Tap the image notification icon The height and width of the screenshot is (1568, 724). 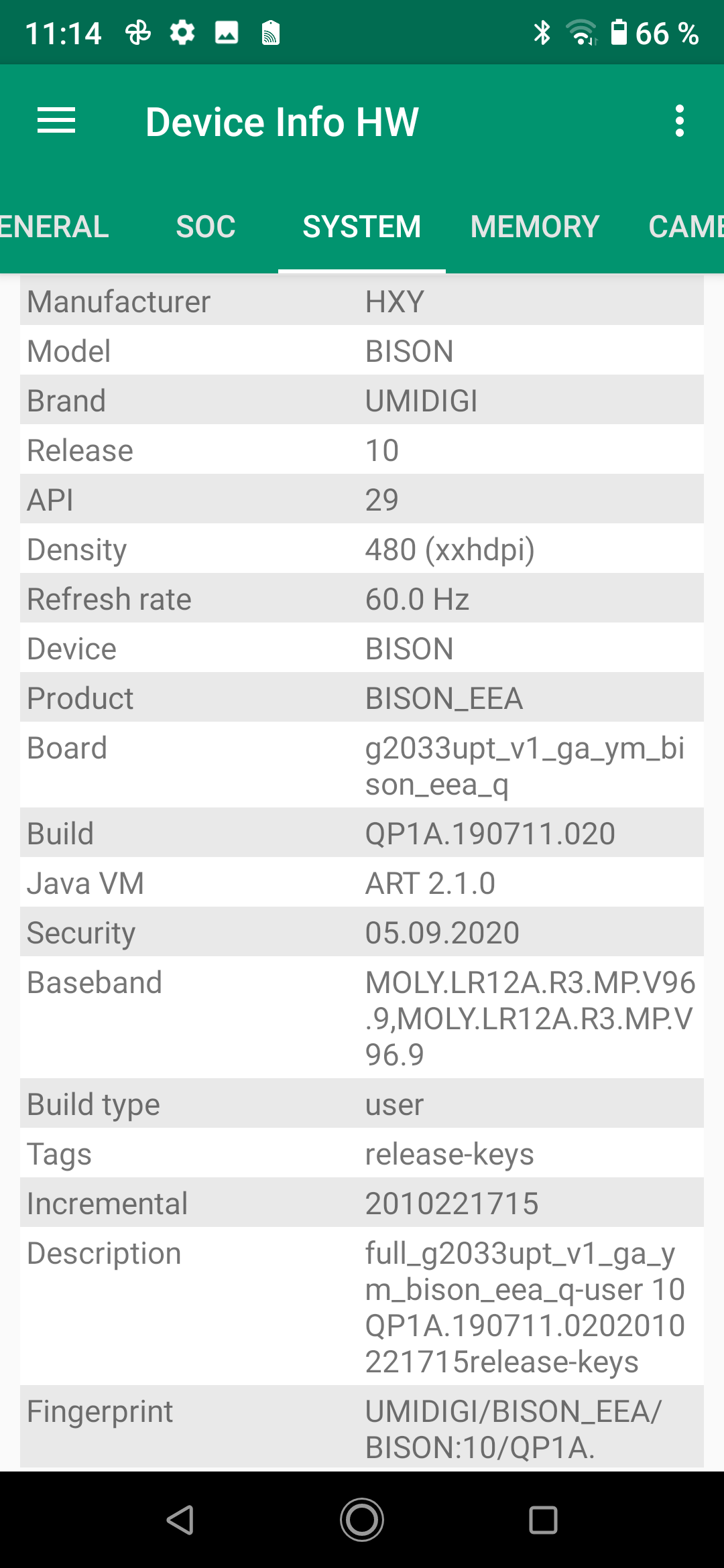click(227, 32)
